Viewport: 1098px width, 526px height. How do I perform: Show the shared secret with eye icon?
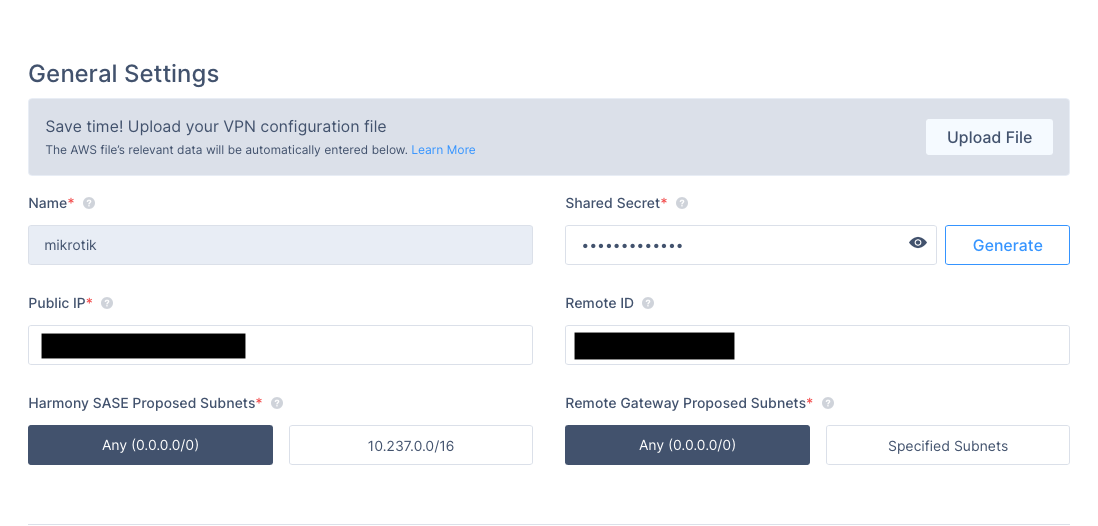coord(917,243)
